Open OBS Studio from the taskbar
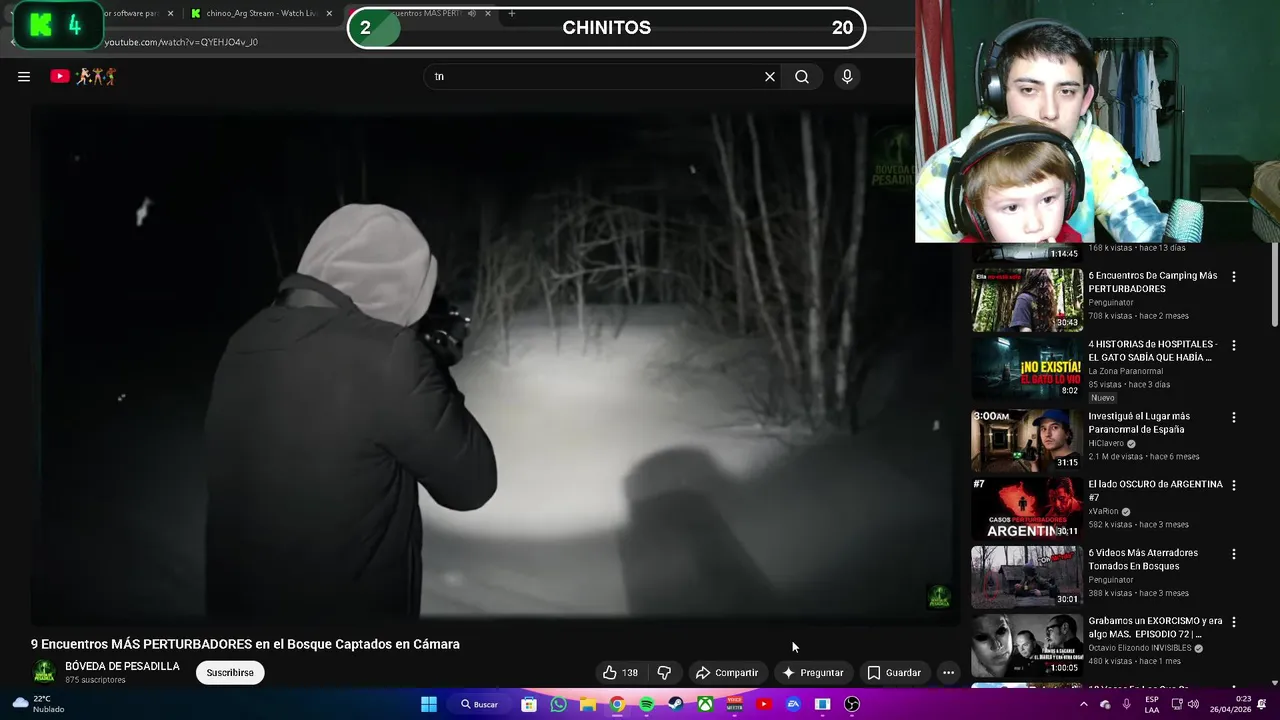This screenshot has height=720, width=1280. [x=852, y=704]
